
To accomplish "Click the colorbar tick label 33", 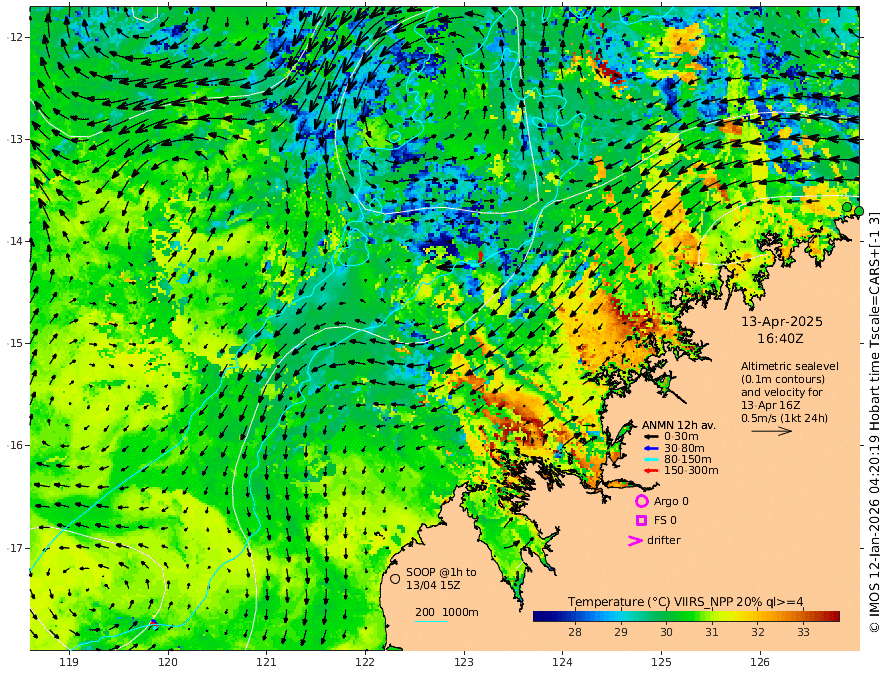I will [x=803, y=632].
